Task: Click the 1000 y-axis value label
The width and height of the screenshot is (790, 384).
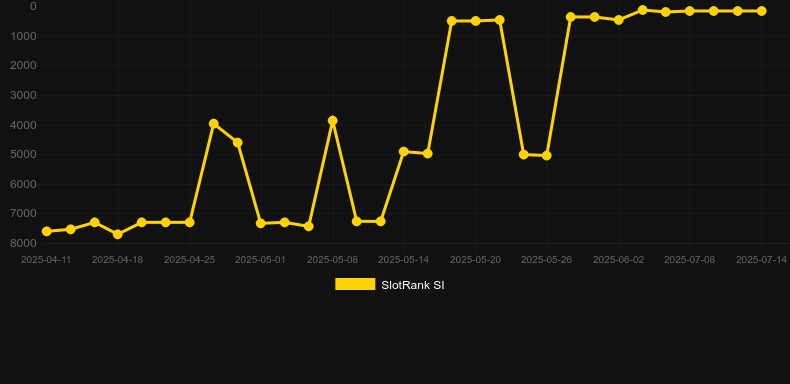Action: [24, 36]
